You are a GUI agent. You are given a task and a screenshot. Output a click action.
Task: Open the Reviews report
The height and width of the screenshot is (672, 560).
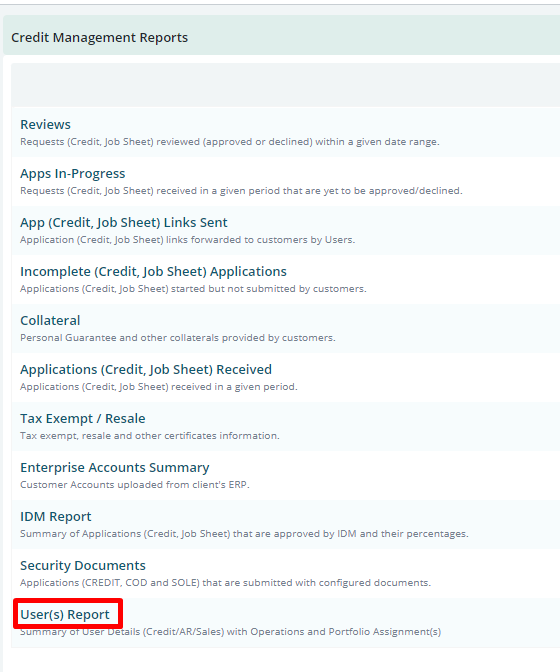[x=45, y=124]
